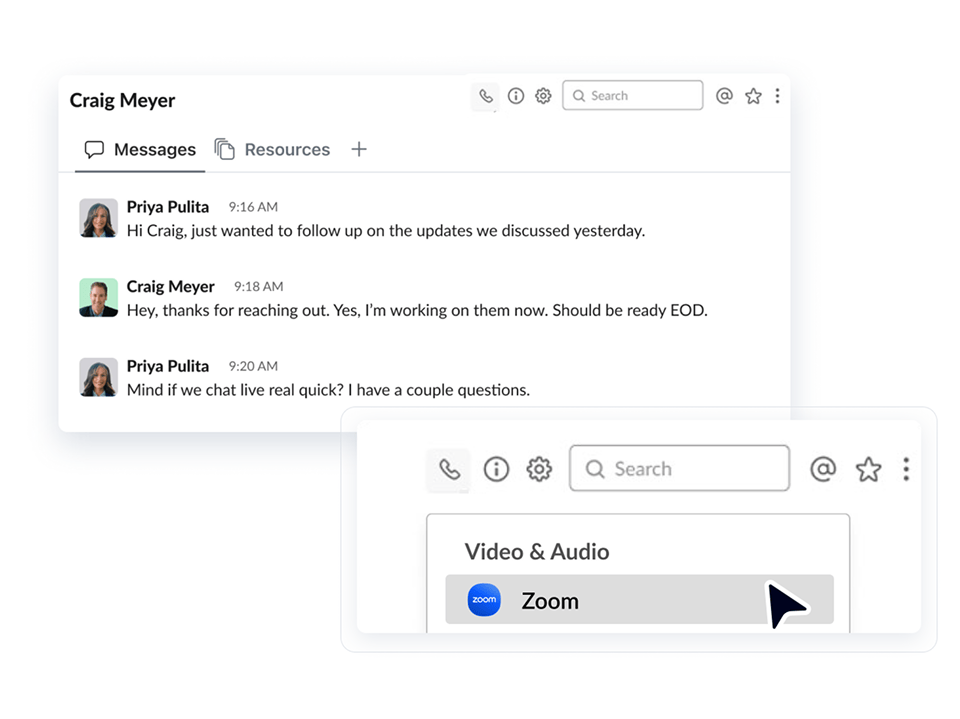This screenshot has height=719, width=960.
Task: Add a new tab with the plus icon
Action: pyautogui.click(x=359, y=150)
